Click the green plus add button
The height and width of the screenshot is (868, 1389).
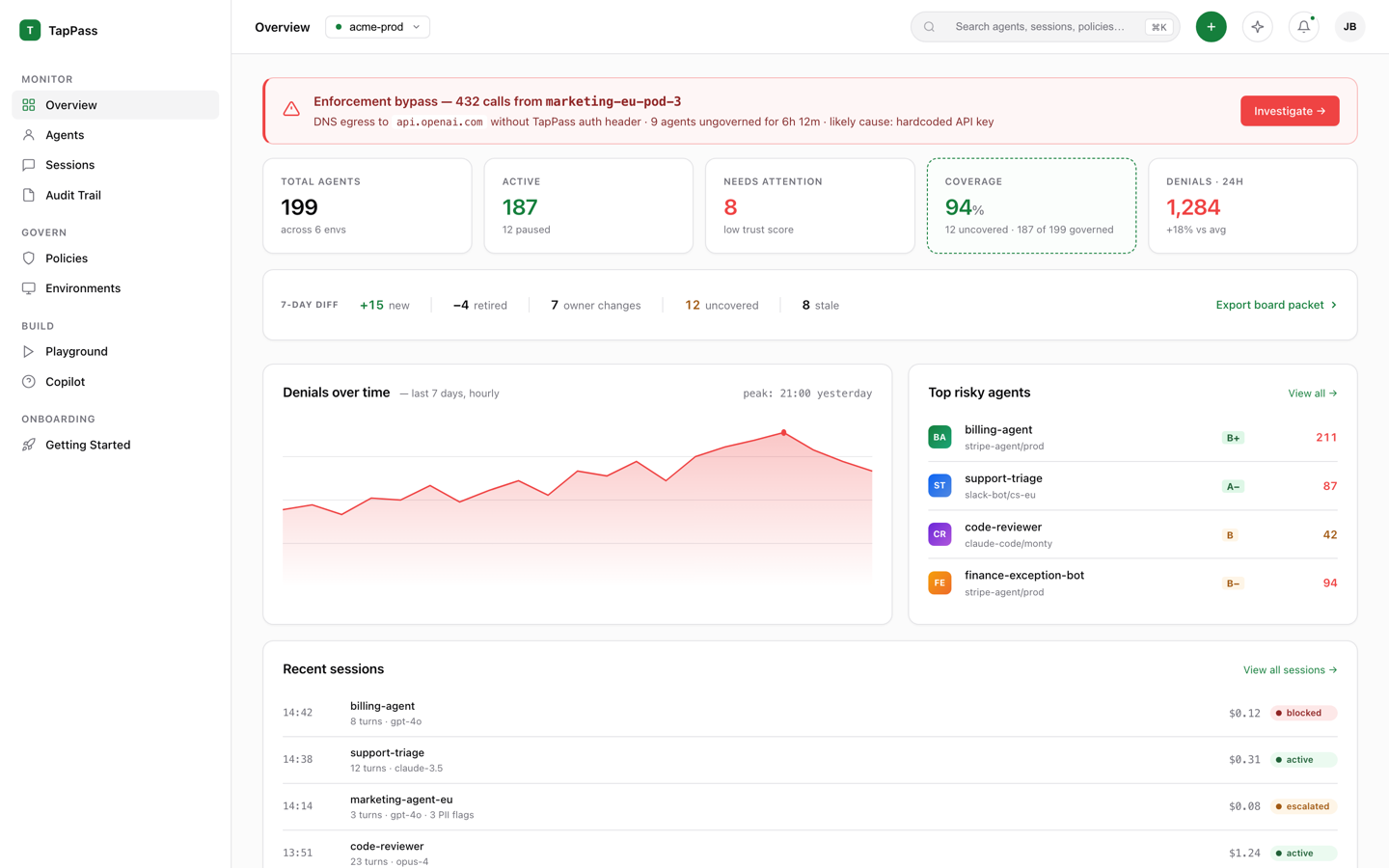[1212, 27]
